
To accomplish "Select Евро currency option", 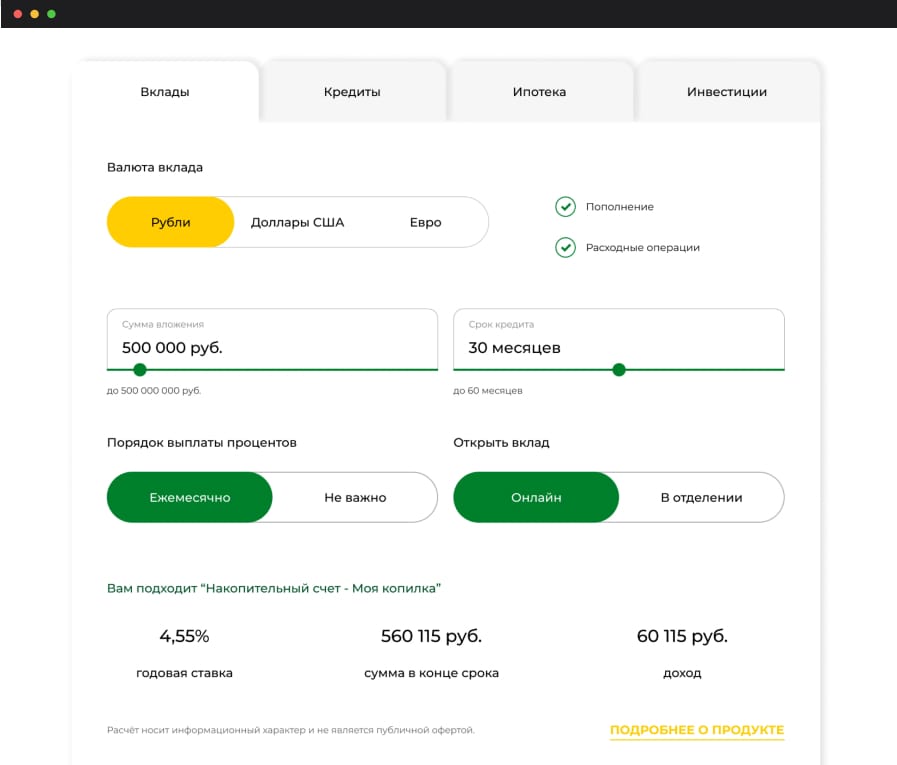I will [425, 222].
